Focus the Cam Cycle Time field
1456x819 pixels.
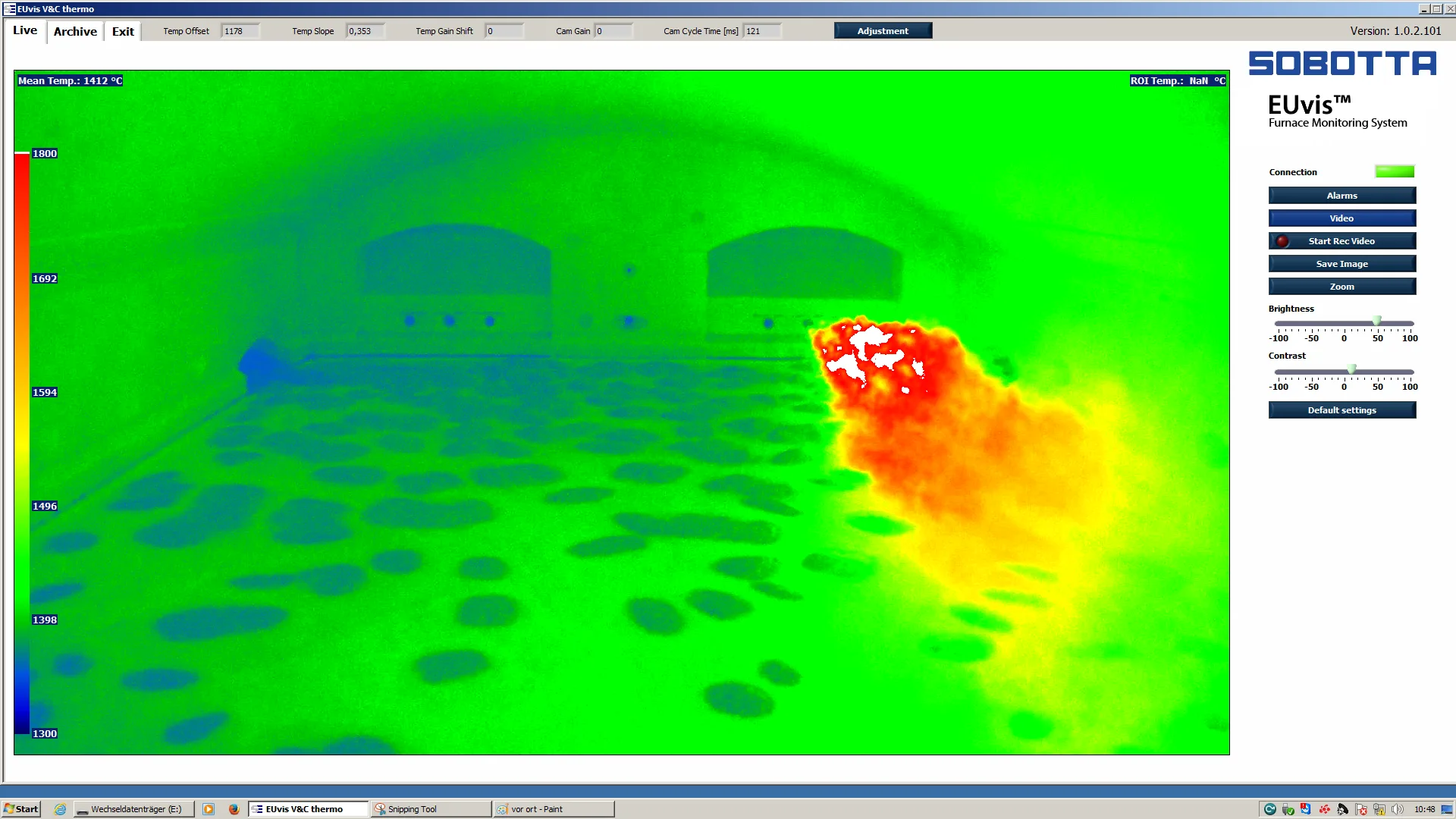[x=761, y=31]
